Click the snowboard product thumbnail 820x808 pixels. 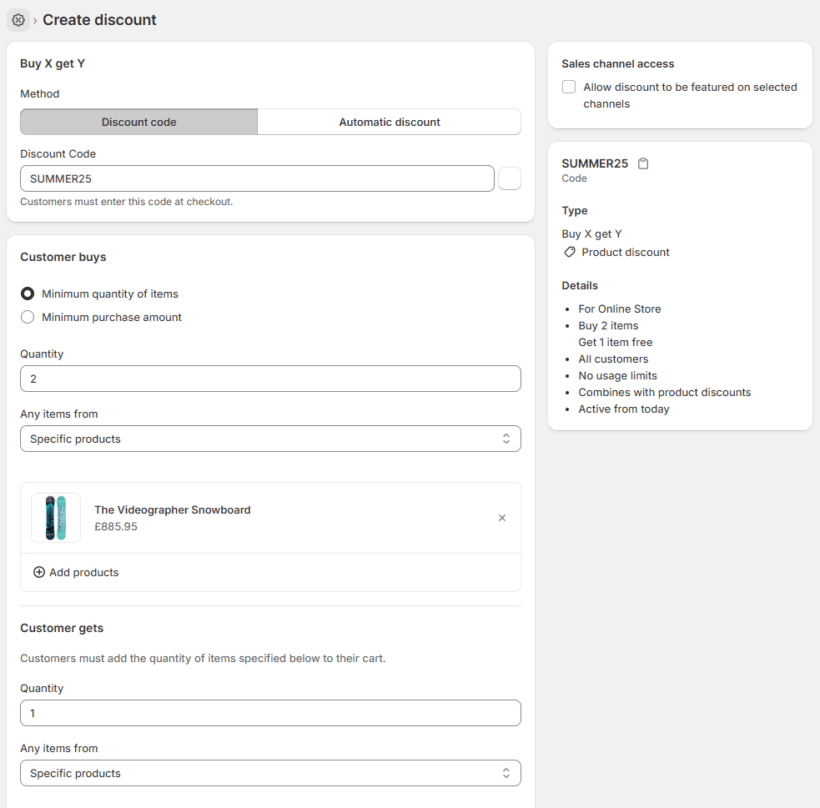[56, 518]
